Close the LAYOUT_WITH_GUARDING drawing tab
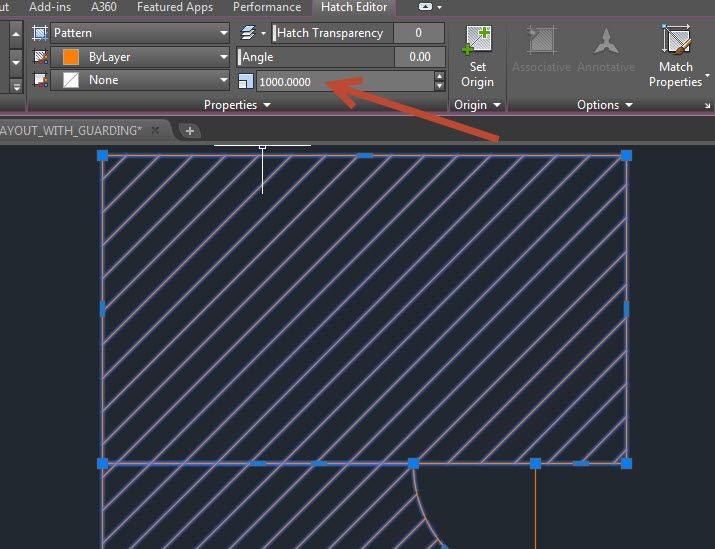 pyautogui.click(x=155, y=130)
